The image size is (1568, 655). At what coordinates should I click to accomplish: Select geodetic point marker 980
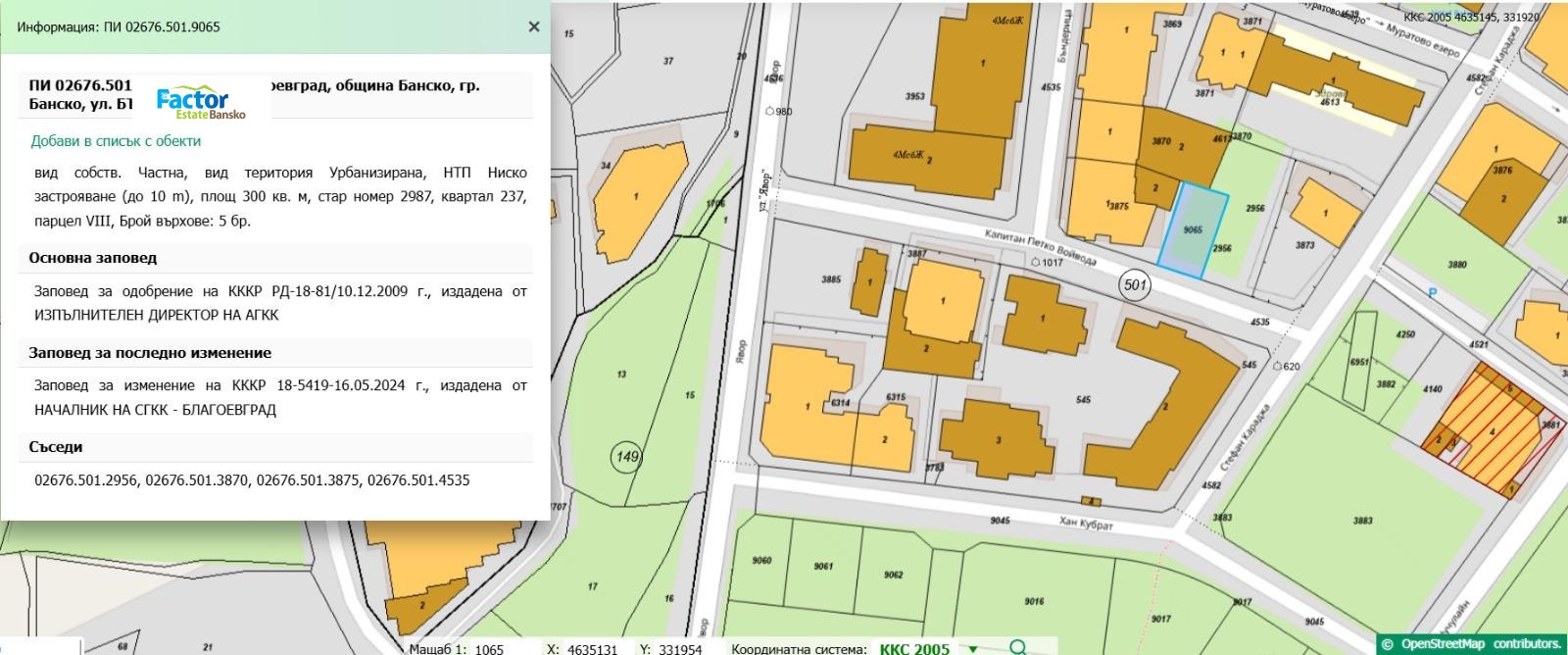point(777,112)
